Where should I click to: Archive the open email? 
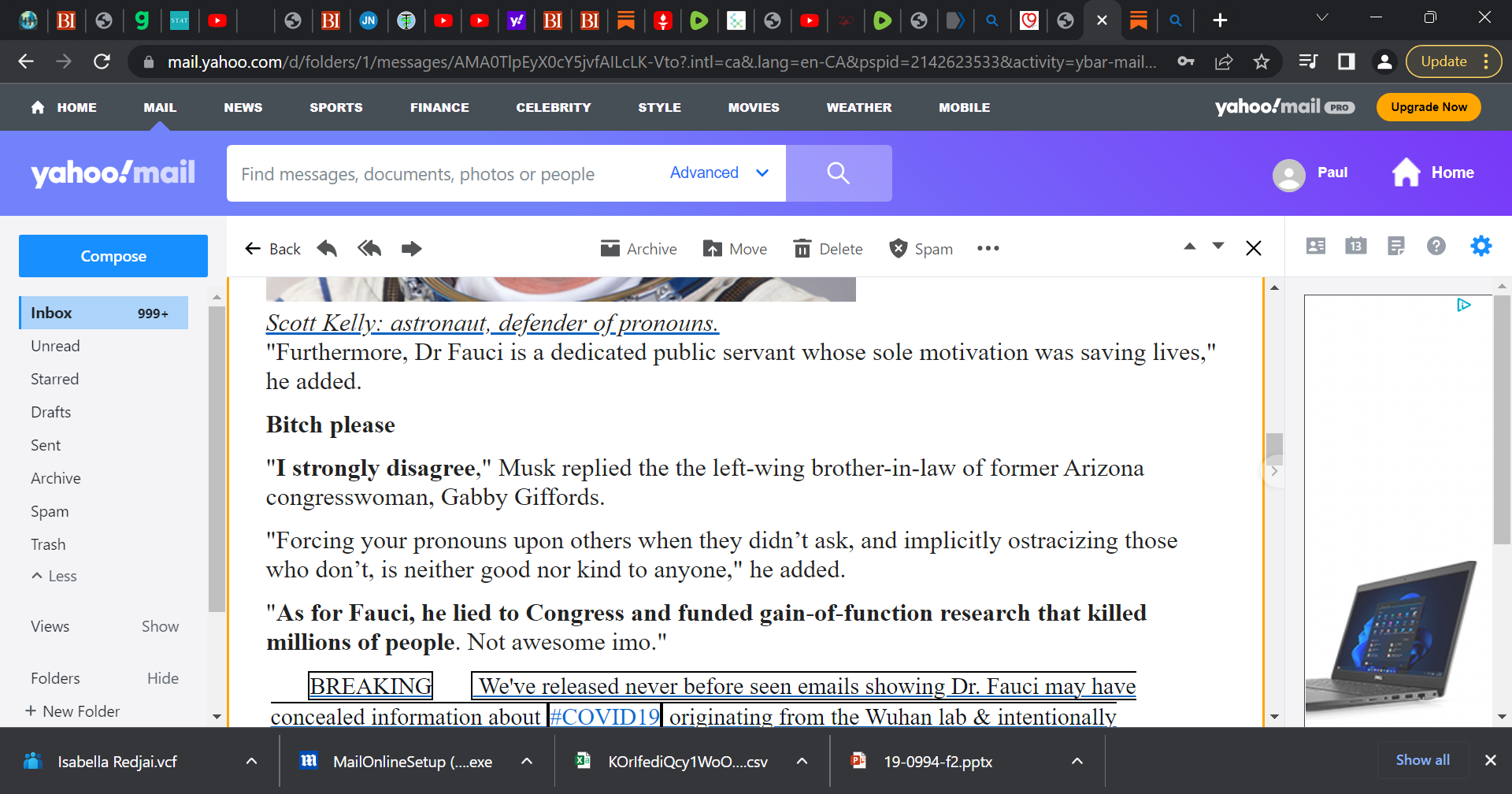pyautogui.click(x=638, y=249)
